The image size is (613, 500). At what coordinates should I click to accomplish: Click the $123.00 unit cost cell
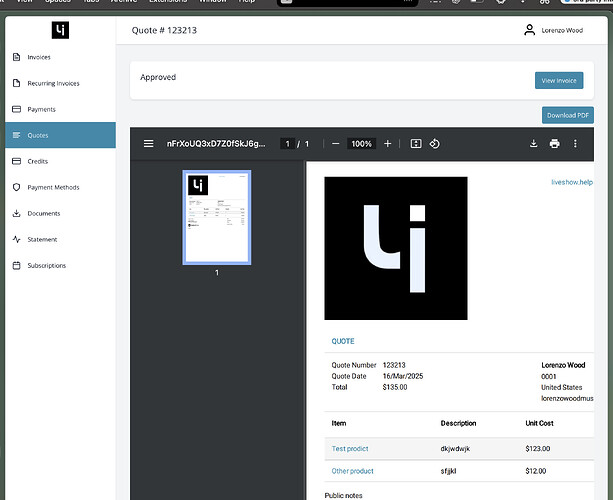[538, 449]
